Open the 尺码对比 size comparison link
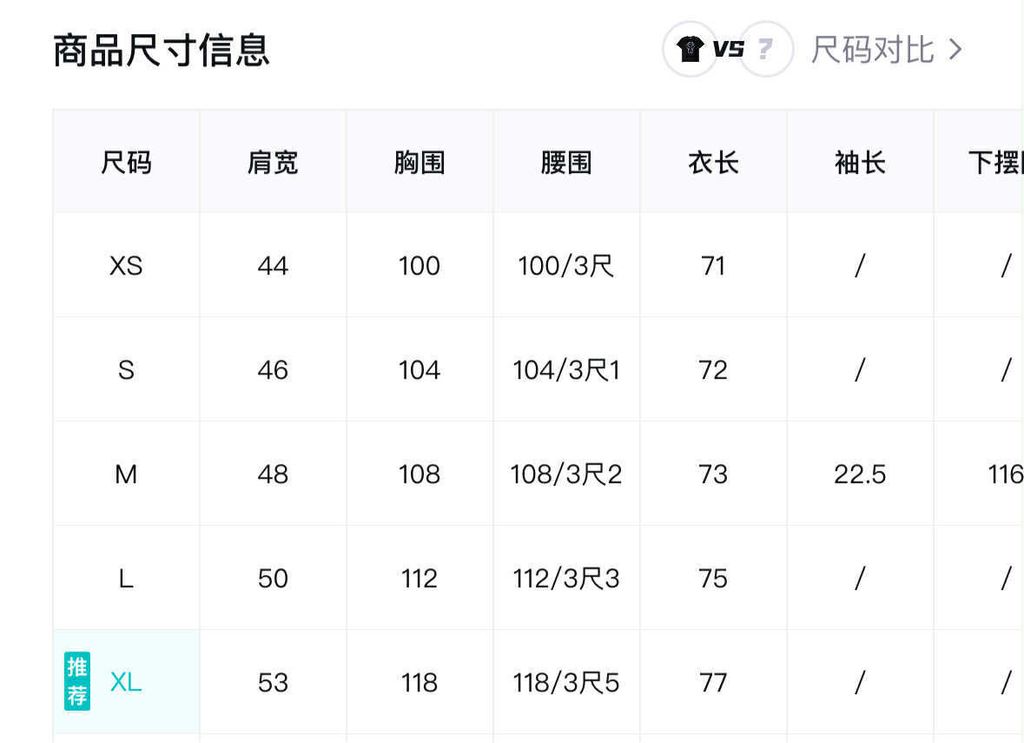The width and height of the screenshot is (1024, 743). pyautogui.click(x=872, y=49)
